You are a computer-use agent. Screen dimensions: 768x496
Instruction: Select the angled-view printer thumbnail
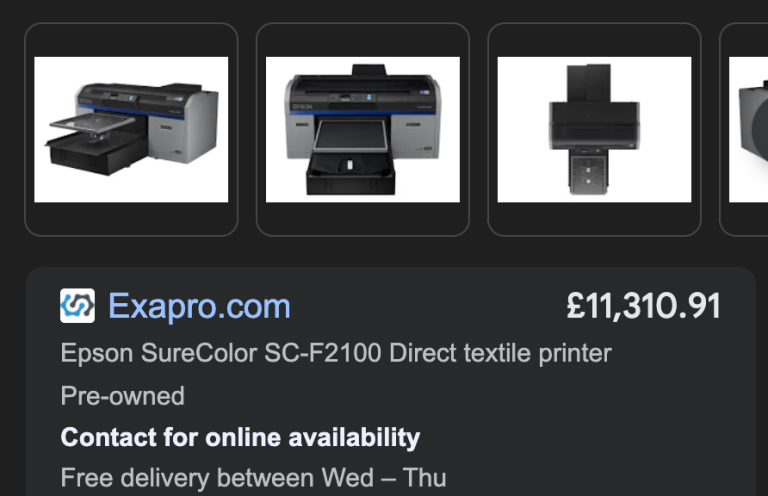pyautogui.click(x=131, y=130)
